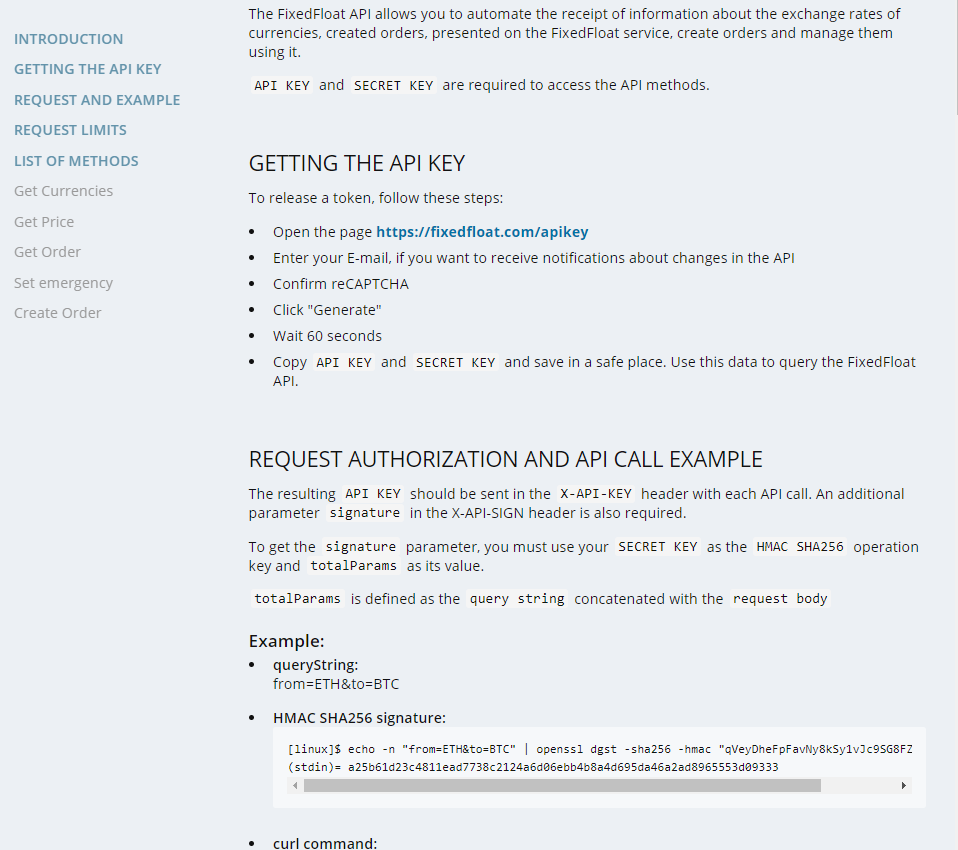
Task: Click the X-API-KEY inline code label
Action: click(x=596, y=494)
